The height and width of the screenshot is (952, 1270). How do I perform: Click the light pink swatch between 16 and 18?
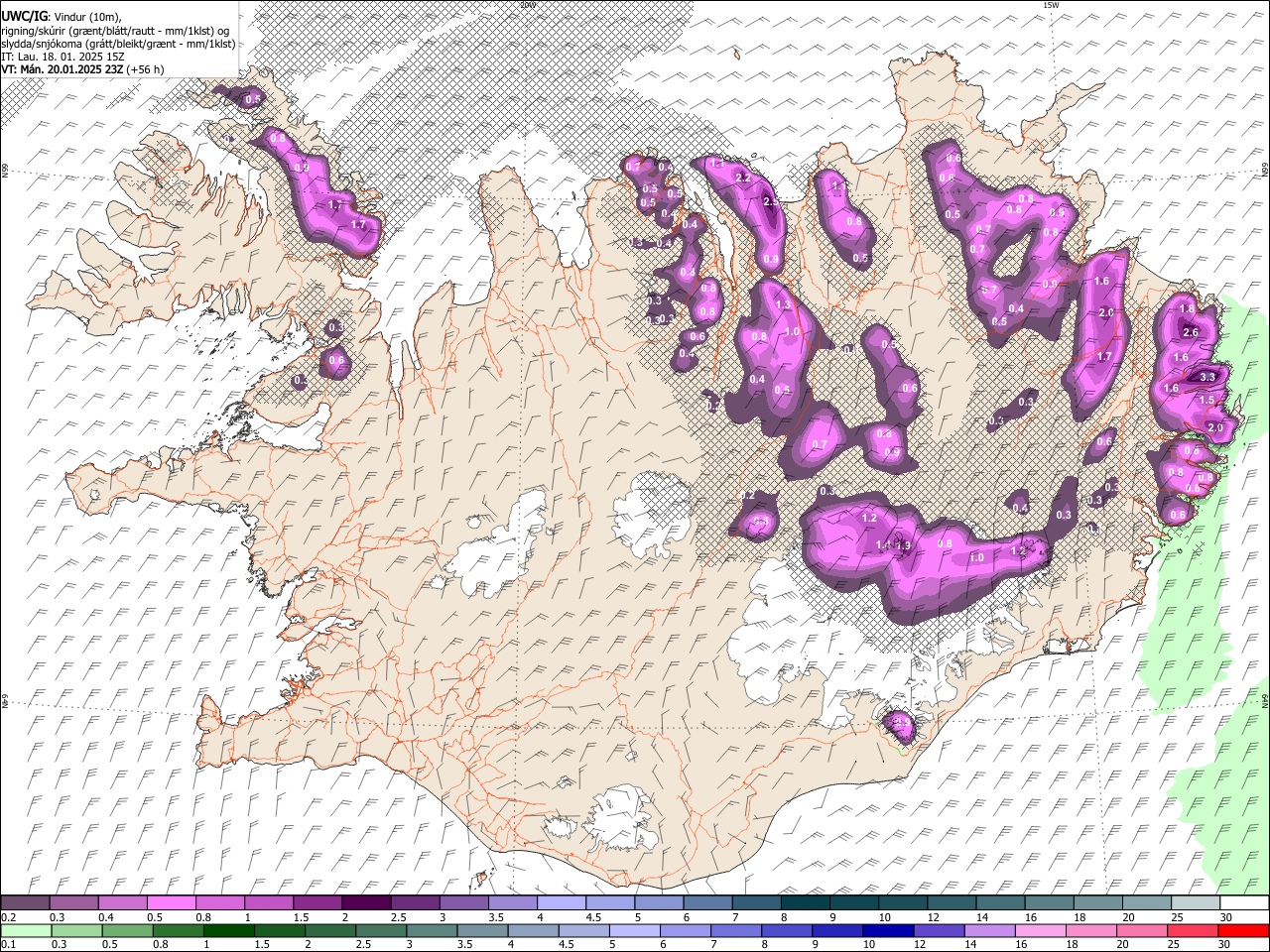tap(1040, 930)
